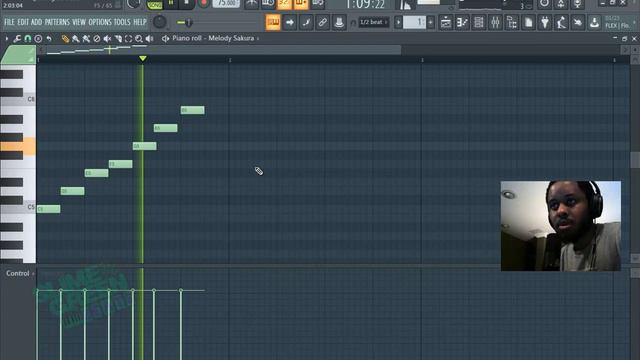The height and width of the screenshot is (360, 640).
Task: Open the Piano roll view icon
Action: point(462,22)
